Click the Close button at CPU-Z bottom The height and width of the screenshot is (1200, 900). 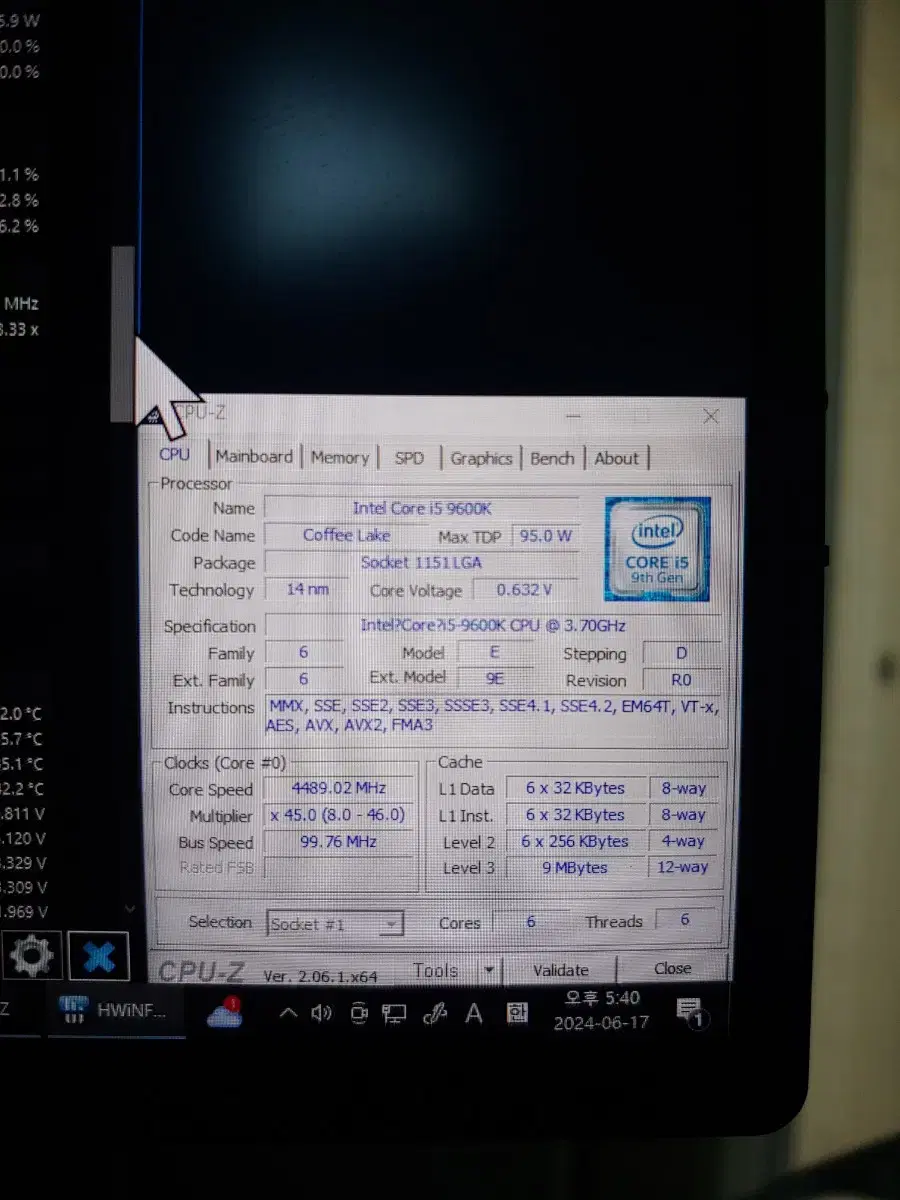tap(672, 969)
